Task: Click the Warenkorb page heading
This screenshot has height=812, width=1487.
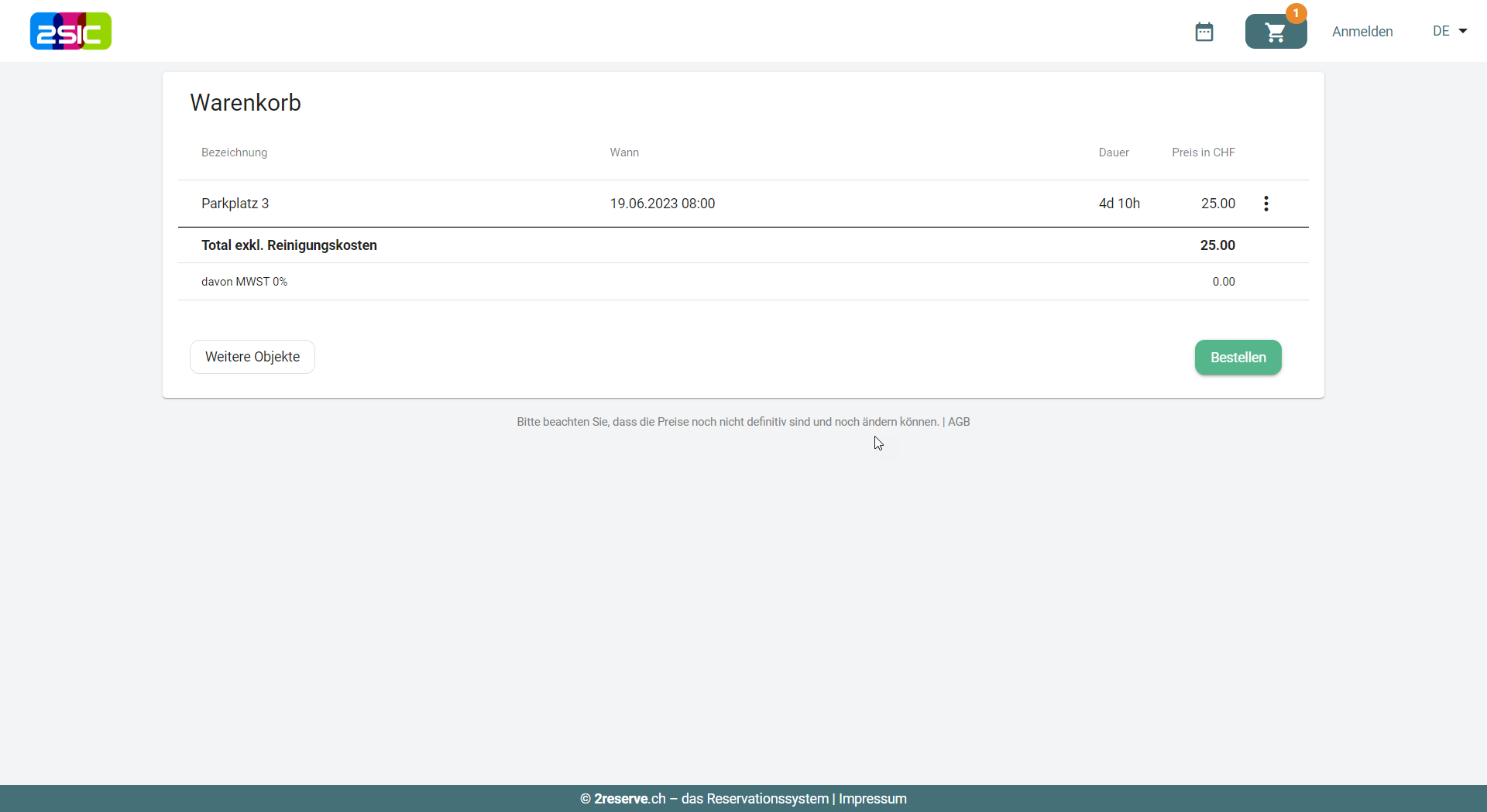Action: pos(246,103)
